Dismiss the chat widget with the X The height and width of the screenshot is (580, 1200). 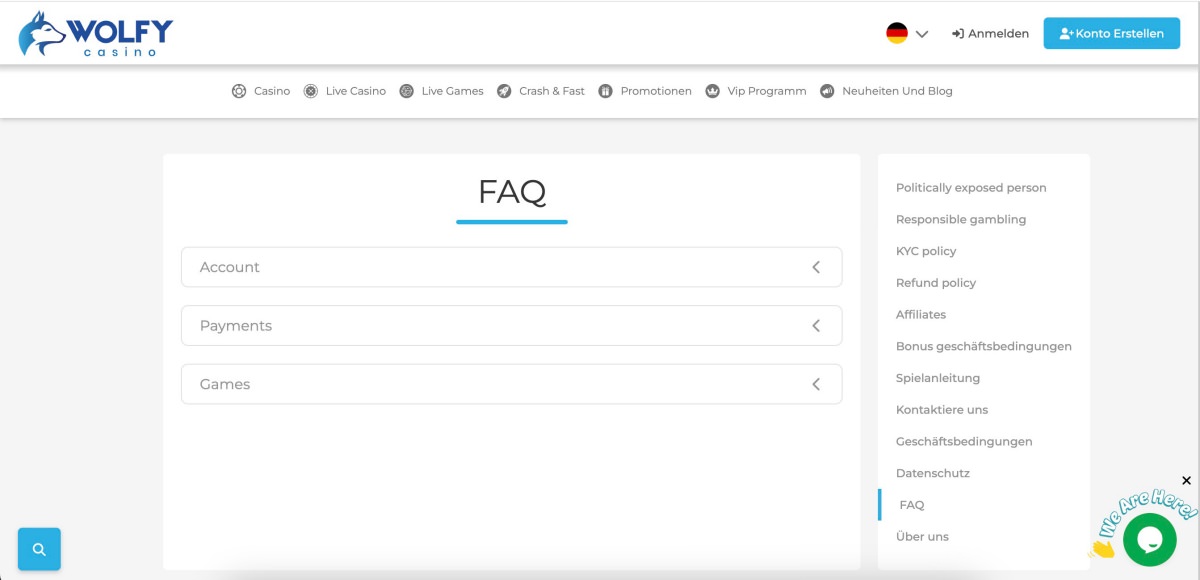coord(1186,480)
